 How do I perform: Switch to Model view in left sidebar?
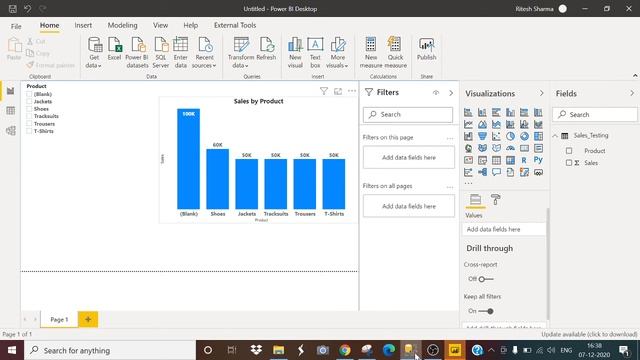pos(11,131)
